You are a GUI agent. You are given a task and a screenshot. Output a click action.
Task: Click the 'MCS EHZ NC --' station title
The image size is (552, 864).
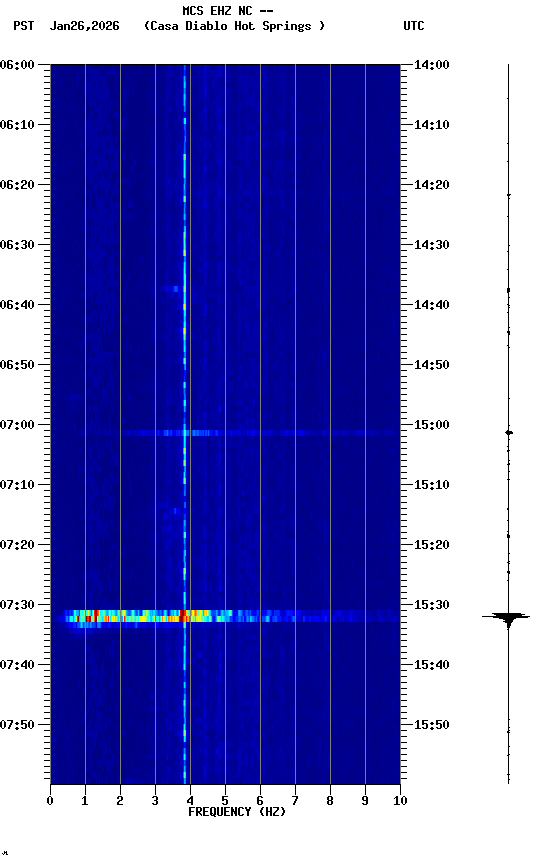228,10
